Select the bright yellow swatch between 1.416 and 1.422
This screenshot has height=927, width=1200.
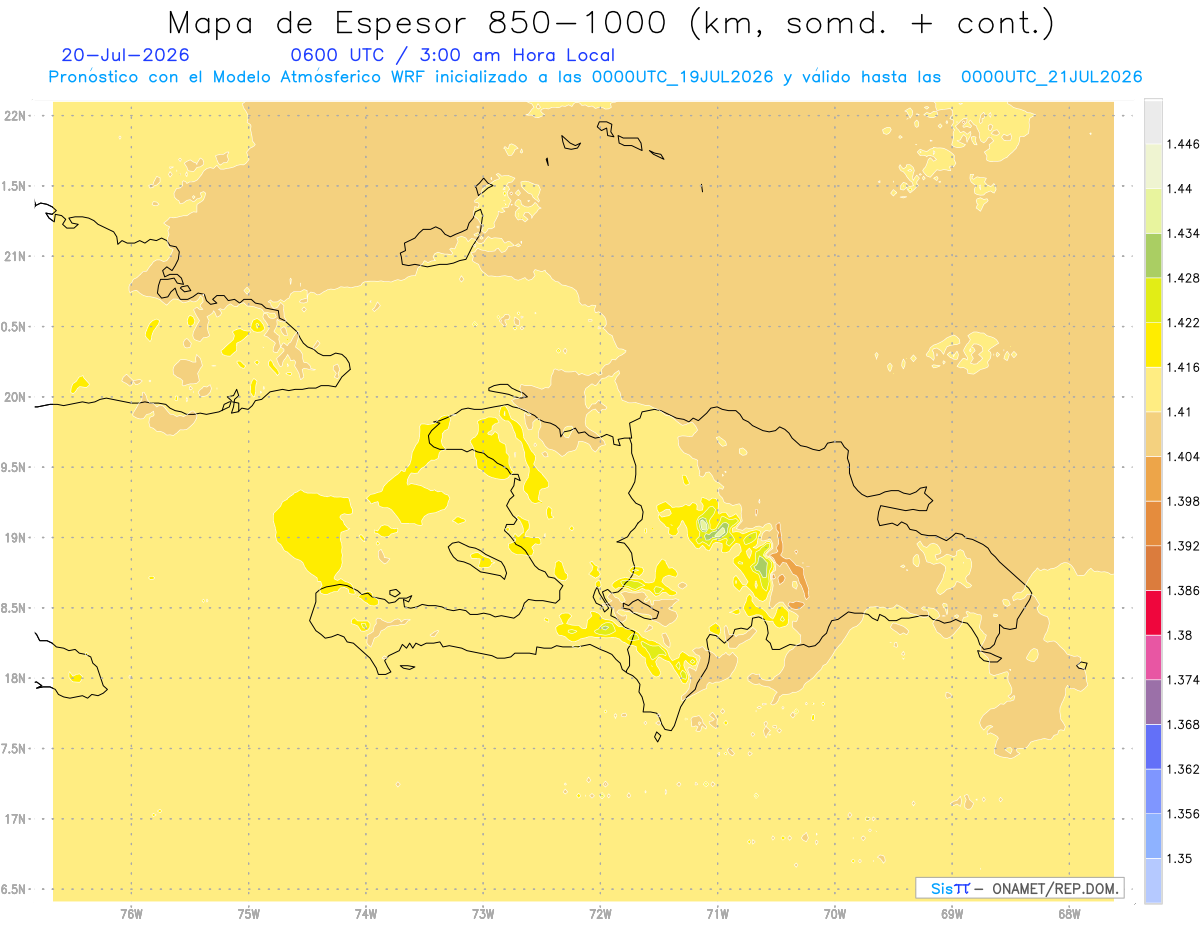1153,344
